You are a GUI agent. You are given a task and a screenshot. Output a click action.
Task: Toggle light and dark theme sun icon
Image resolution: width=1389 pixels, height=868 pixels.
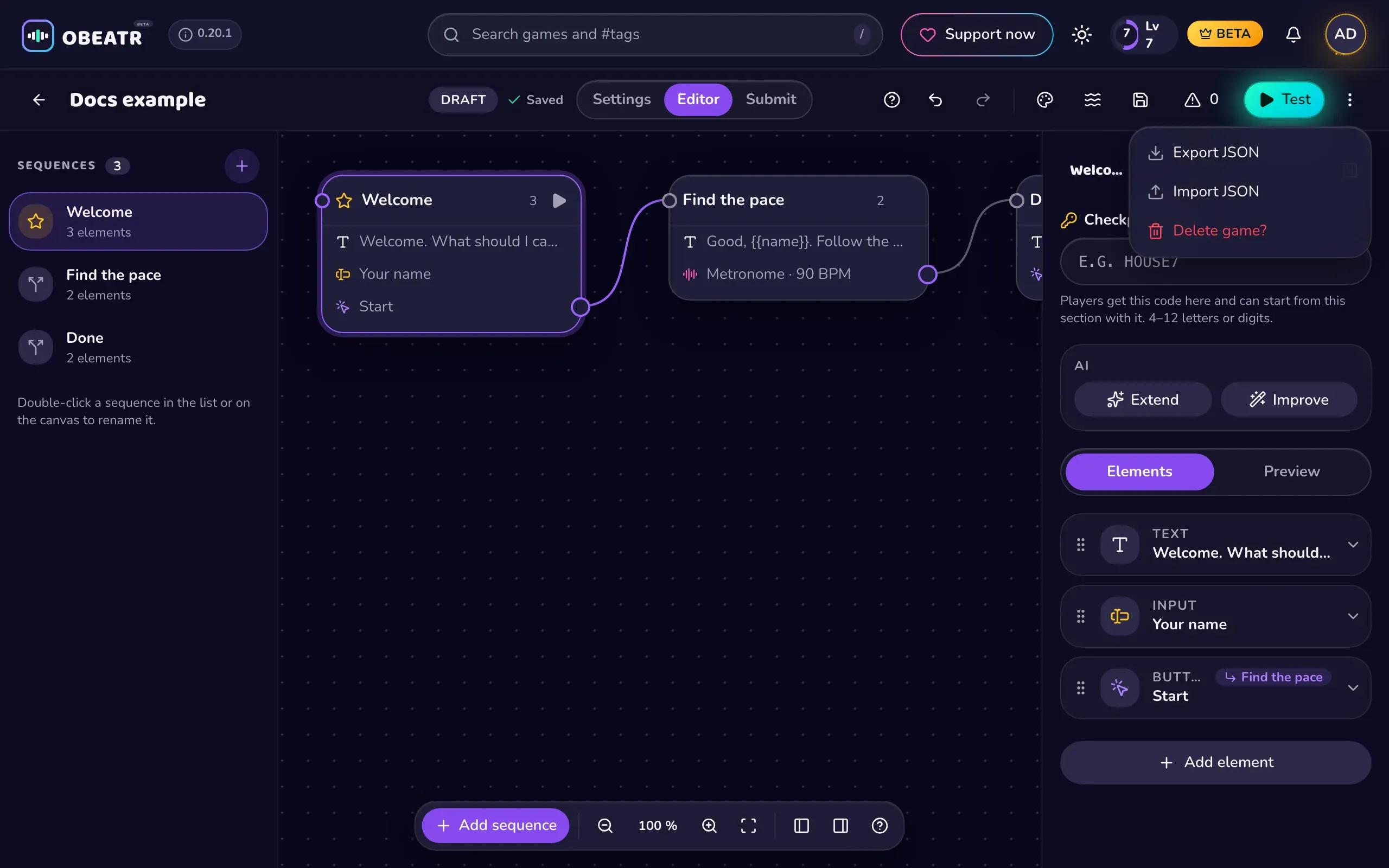click(1081, 34)
